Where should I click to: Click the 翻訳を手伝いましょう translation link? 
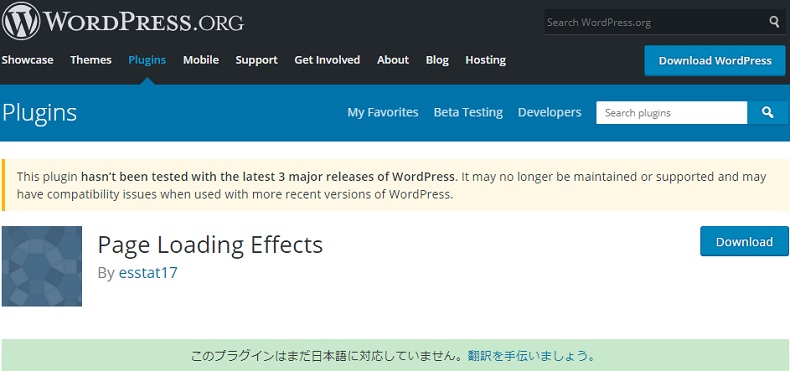pos(531,356)
